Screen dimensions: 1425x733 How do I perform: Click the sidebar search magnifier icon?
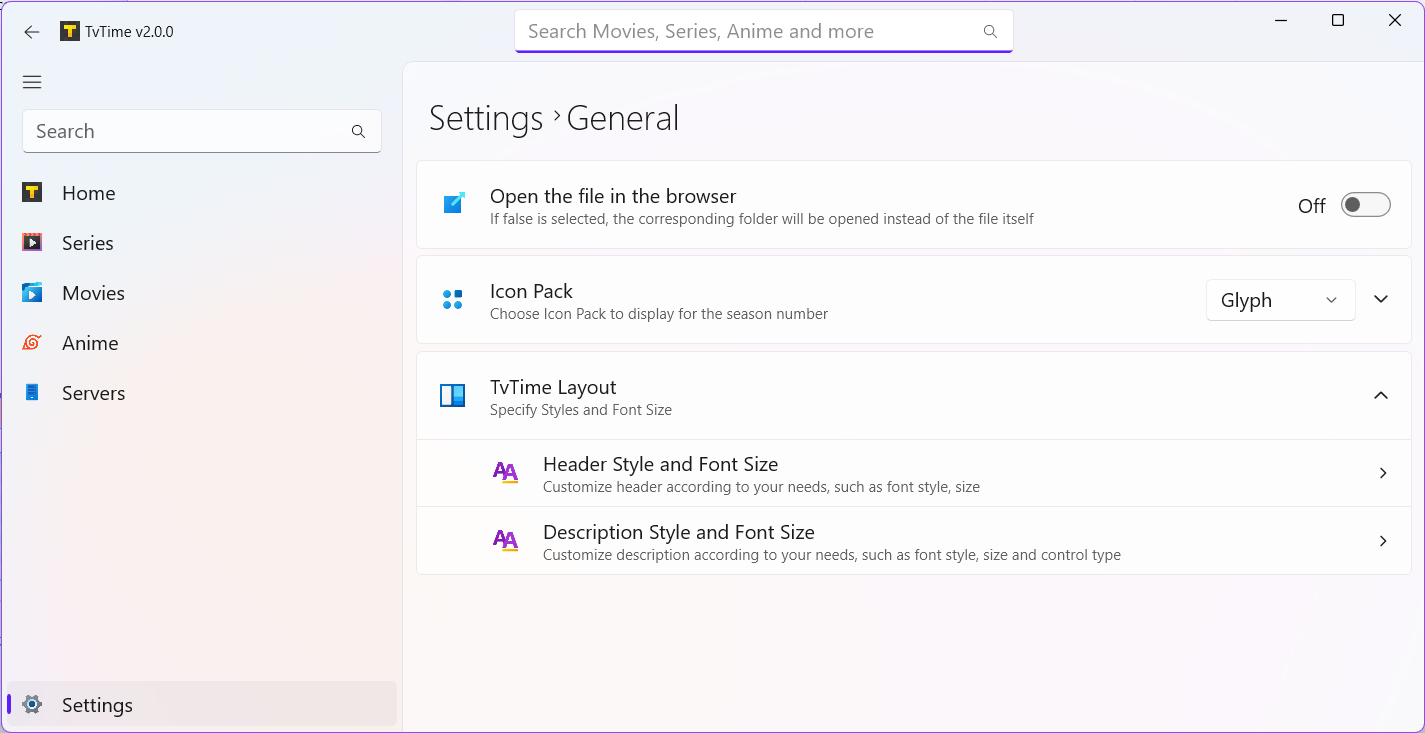pos(358,131)
